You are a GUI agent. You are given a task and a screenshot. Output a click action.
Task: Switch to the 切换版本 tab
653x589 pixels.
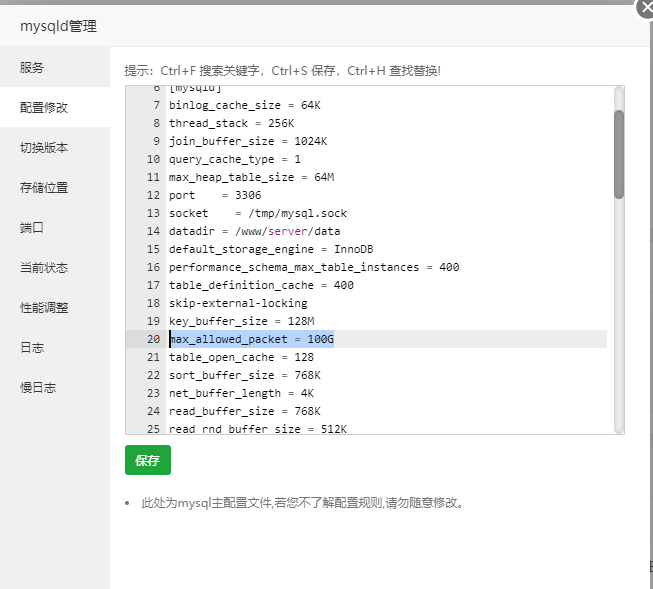[x=55, y=147]
